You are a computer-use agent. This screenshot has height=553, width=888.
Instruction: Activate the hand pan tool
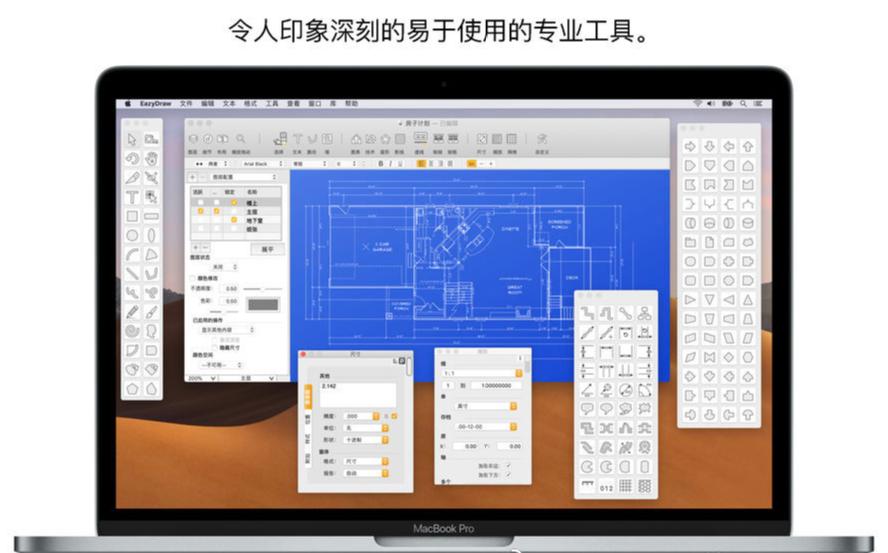(x=151, y=159)
